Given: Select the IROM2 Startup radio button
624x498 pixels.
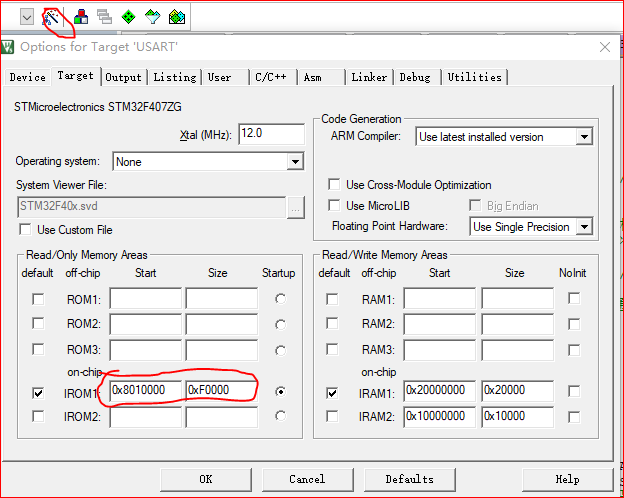Looking at the screenshot, I should tap(281, 416).
